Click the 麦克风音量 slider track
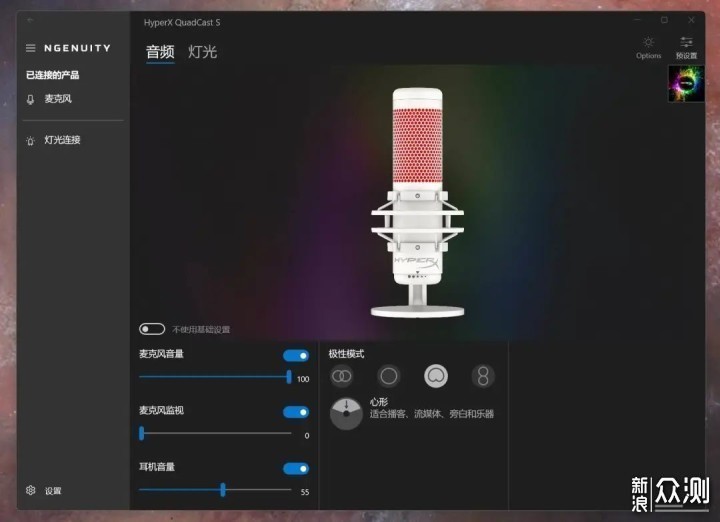The height and width of the screenshot is (522, 720). click(215, 377)
